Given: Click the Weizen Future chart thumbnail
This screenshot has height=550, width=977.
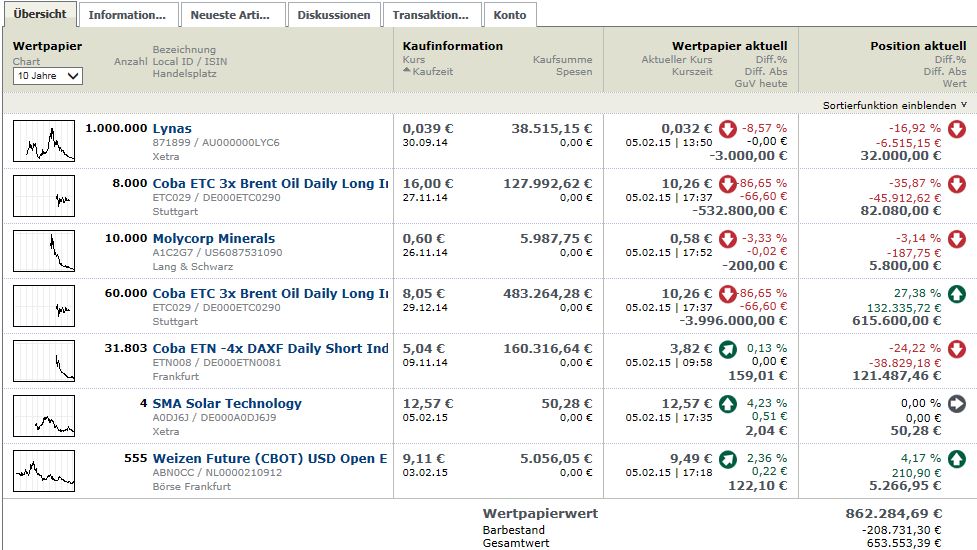Looking at the screenshot, I should click(44, 471).
